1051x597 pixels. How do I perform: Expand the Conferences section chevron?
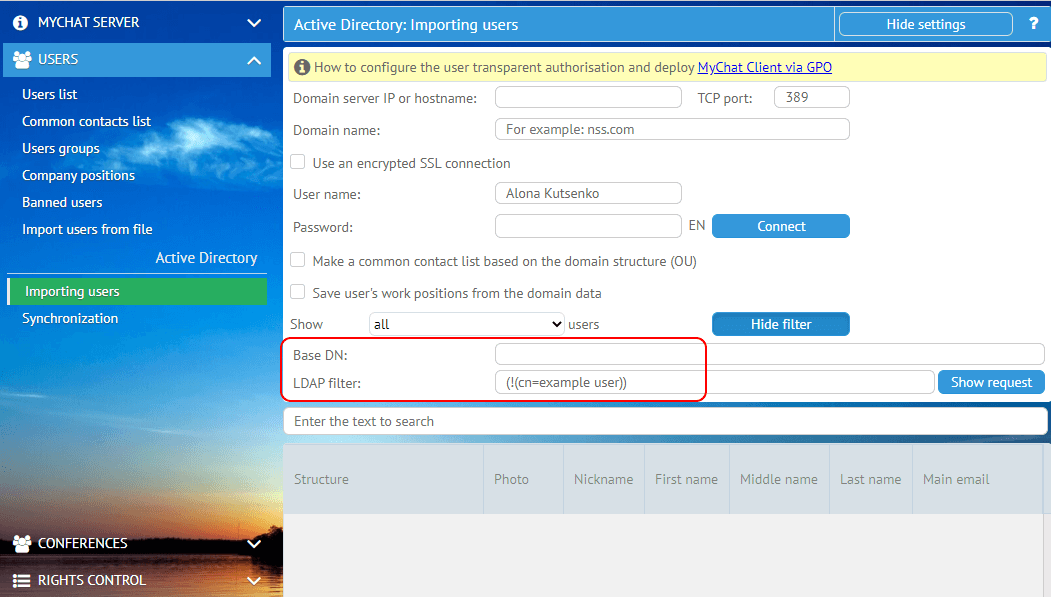tap(253, 544)
